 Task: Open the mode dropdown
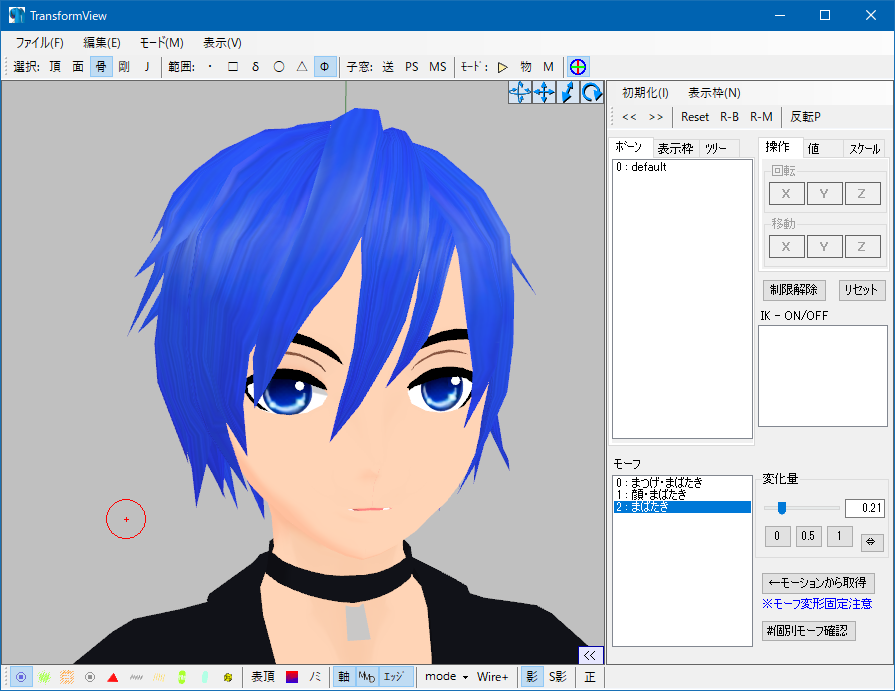click(x=446, y=677)
